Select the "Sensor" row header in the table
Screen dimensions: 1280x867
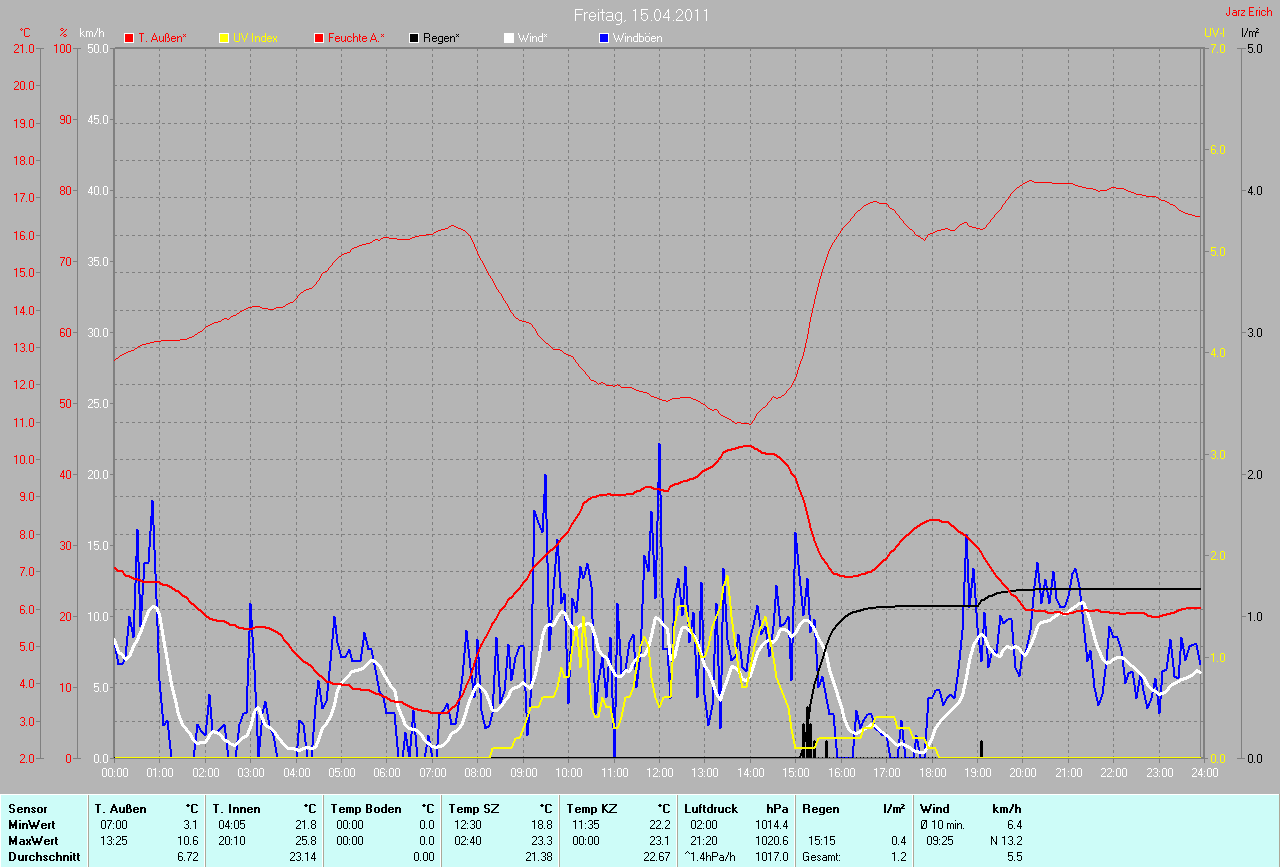tap(27, 808)
